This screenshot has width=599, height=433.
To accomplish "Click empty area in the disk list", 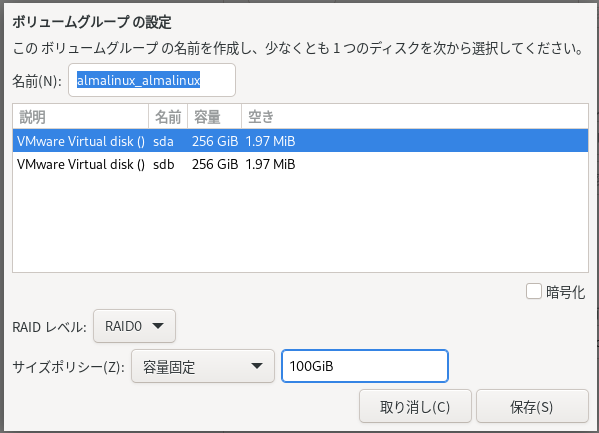I will pyautogui.click(x=300, y=224).
